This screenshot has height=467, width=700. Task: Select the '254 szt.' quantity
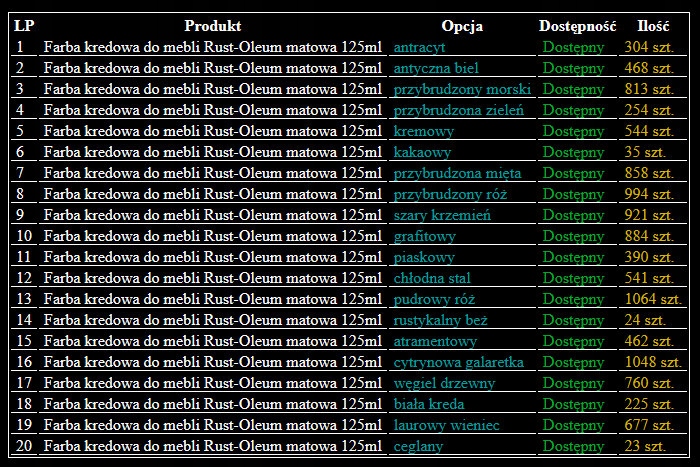(649, 110)
